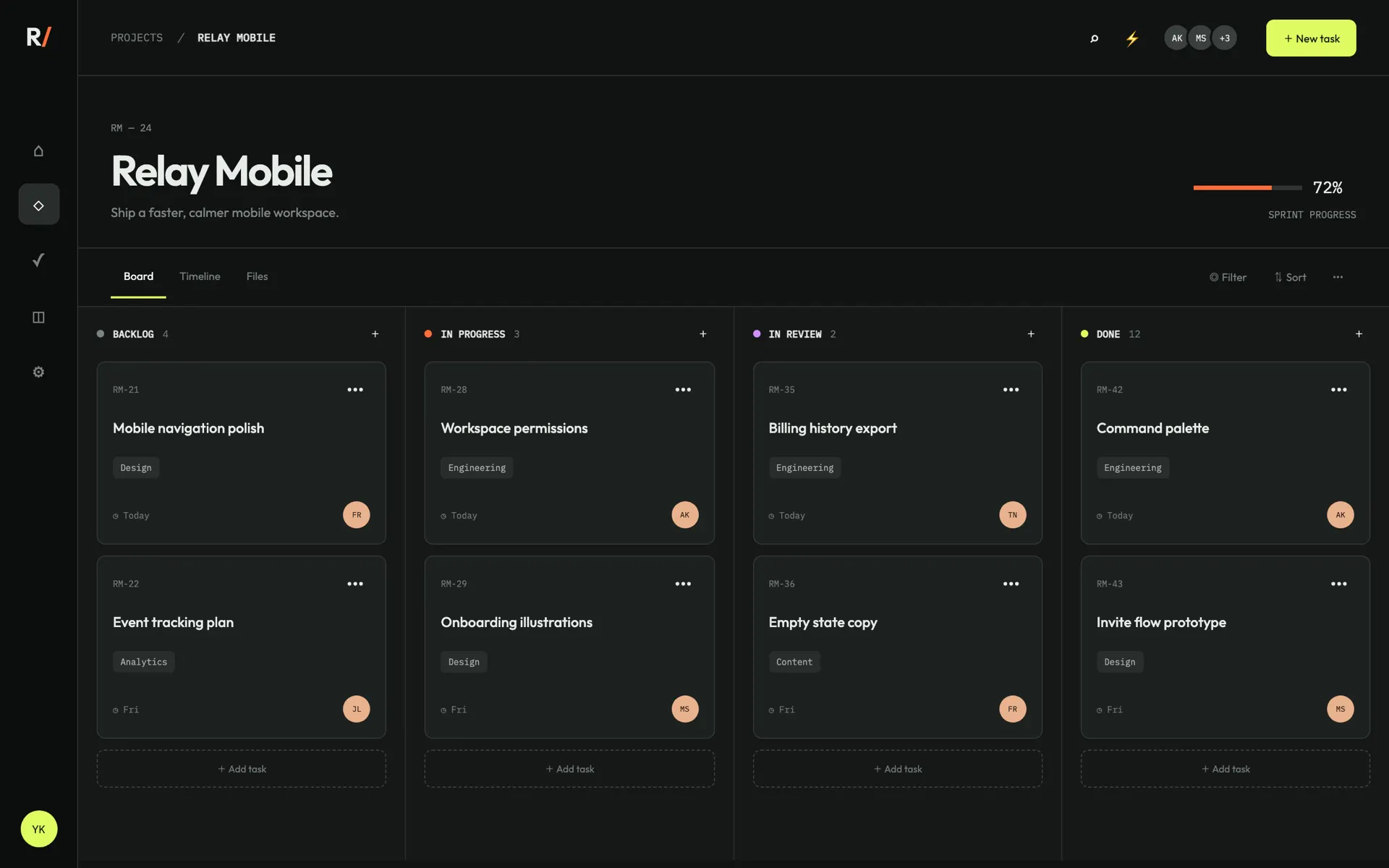
Task: Click JL avatar on Event tracking plan
Action: pyautogui.click(x=357, y=709)
